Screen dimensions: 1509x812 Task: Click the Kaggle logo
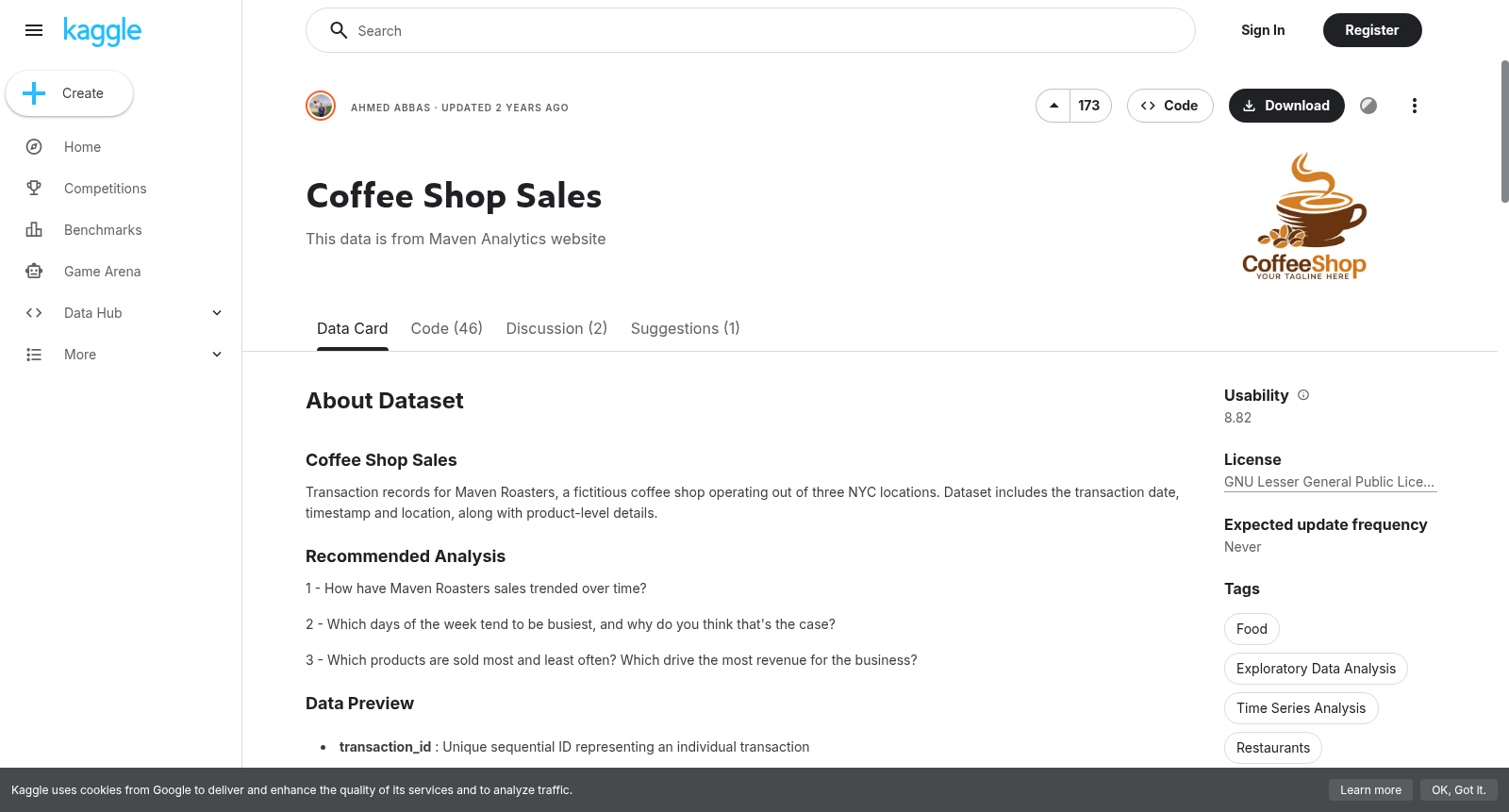(102, 31)
